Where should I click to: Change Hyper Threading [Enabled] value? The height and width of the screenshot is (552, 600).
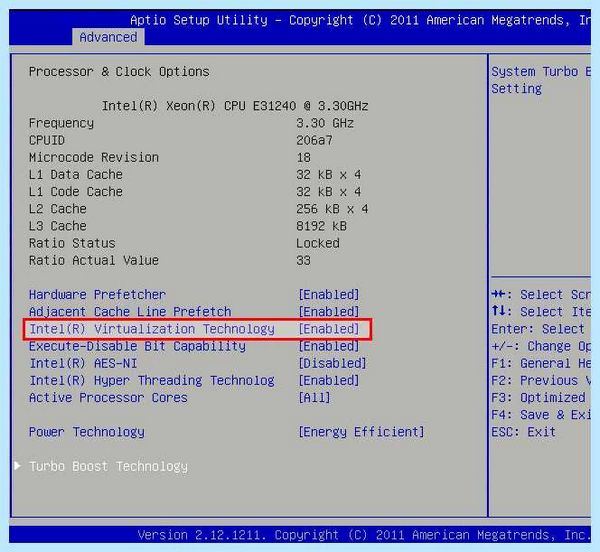pos(329,381)
